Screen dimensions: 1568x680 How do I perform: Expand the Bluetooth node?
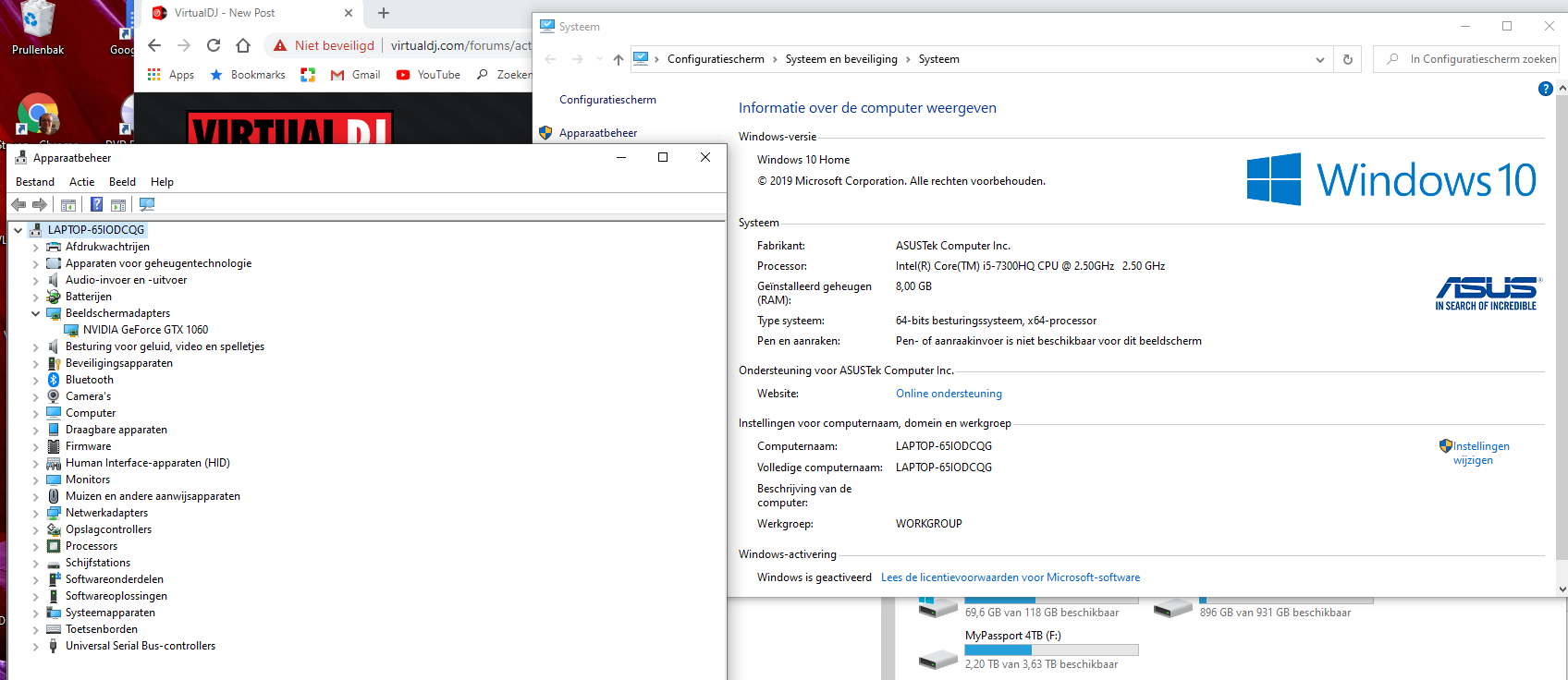35,380
